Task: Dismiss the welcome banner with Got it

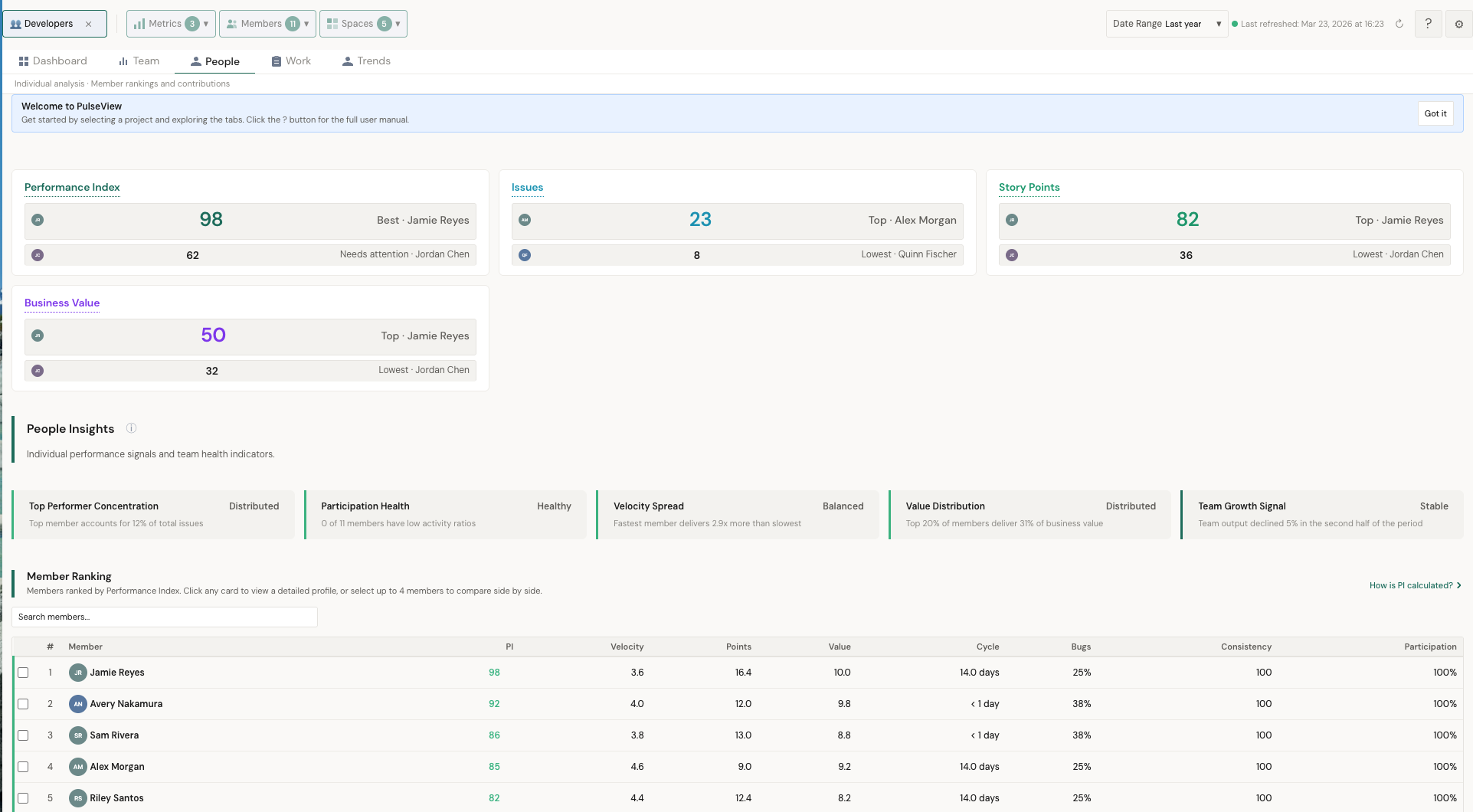Action: click(1435, 113)
